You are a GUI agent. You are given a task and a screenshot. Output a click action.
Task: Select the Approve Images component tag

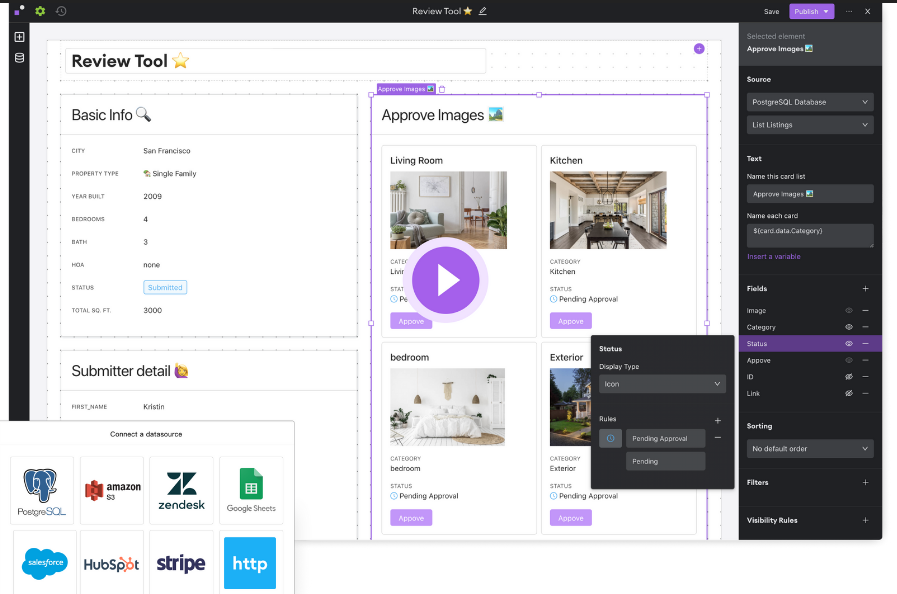point(406,89)
